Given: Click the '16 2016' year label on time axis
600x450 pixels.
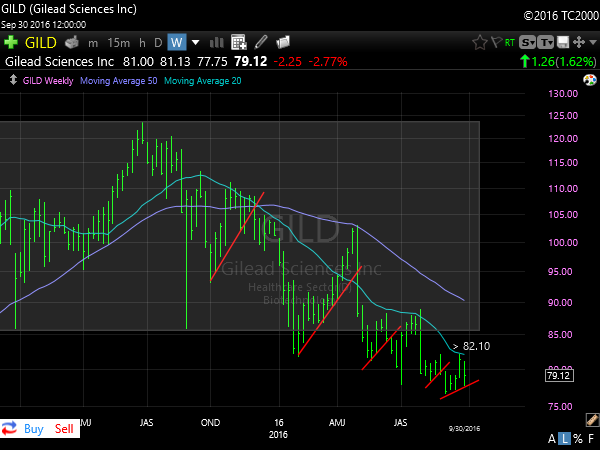Looking at the screenshot, I should 278,429.
